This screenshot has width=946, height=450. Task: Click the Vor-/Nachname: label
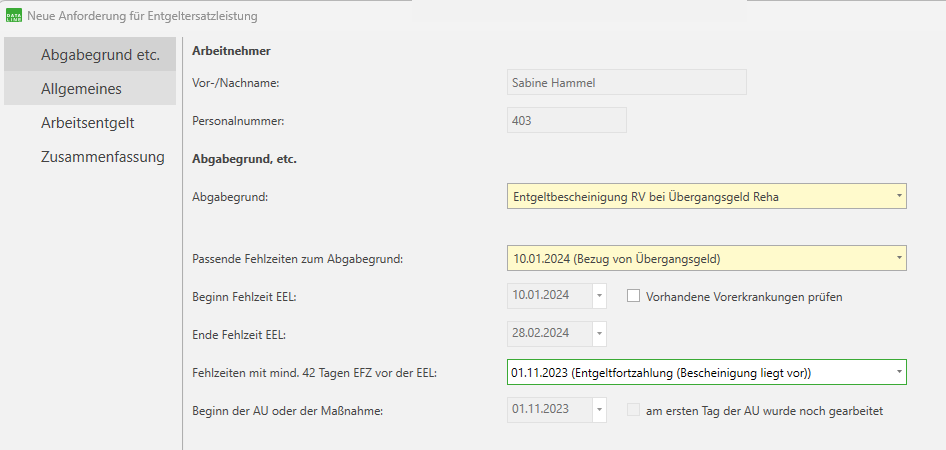pos(235,83)
